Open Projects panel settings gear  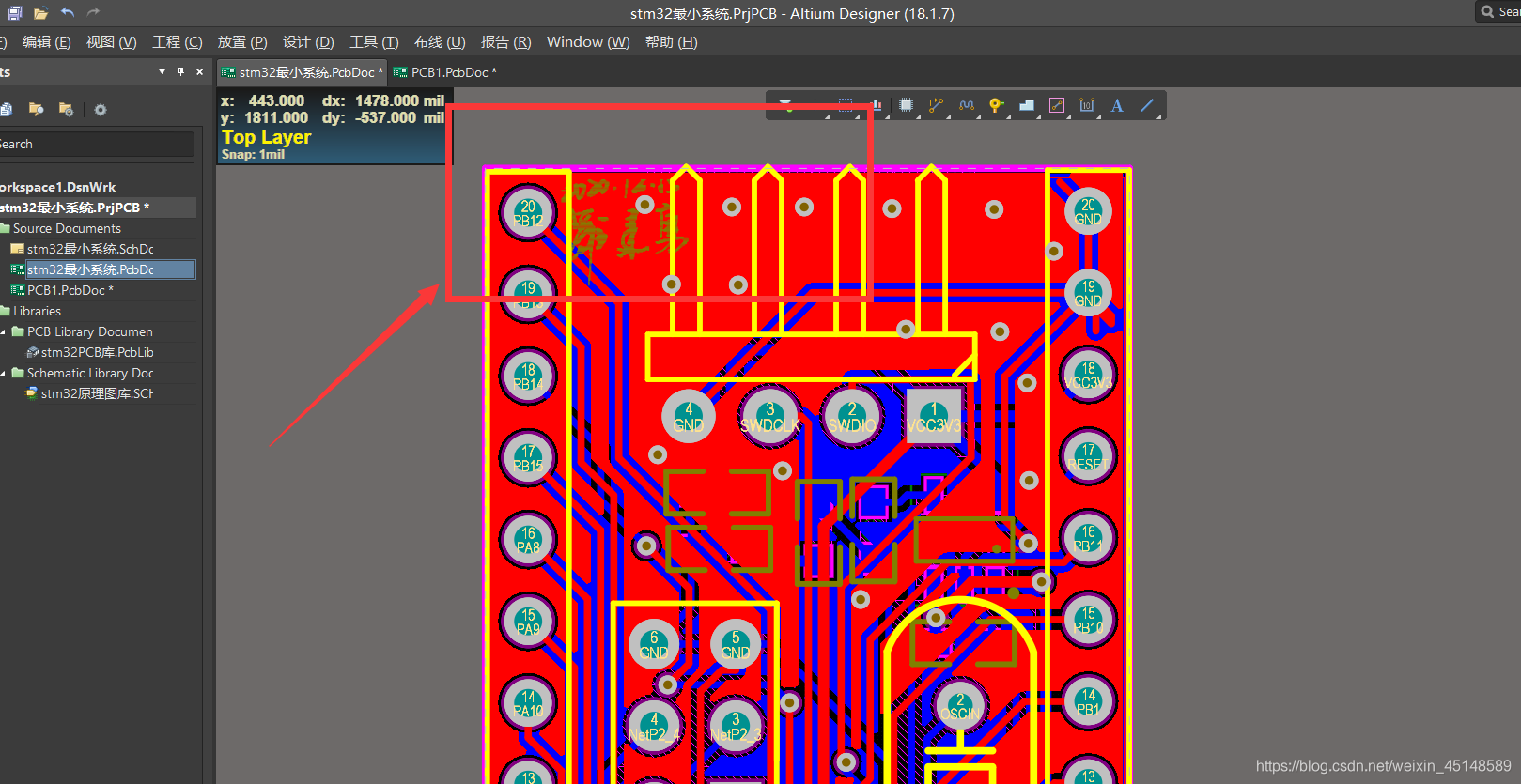point(101,110)
